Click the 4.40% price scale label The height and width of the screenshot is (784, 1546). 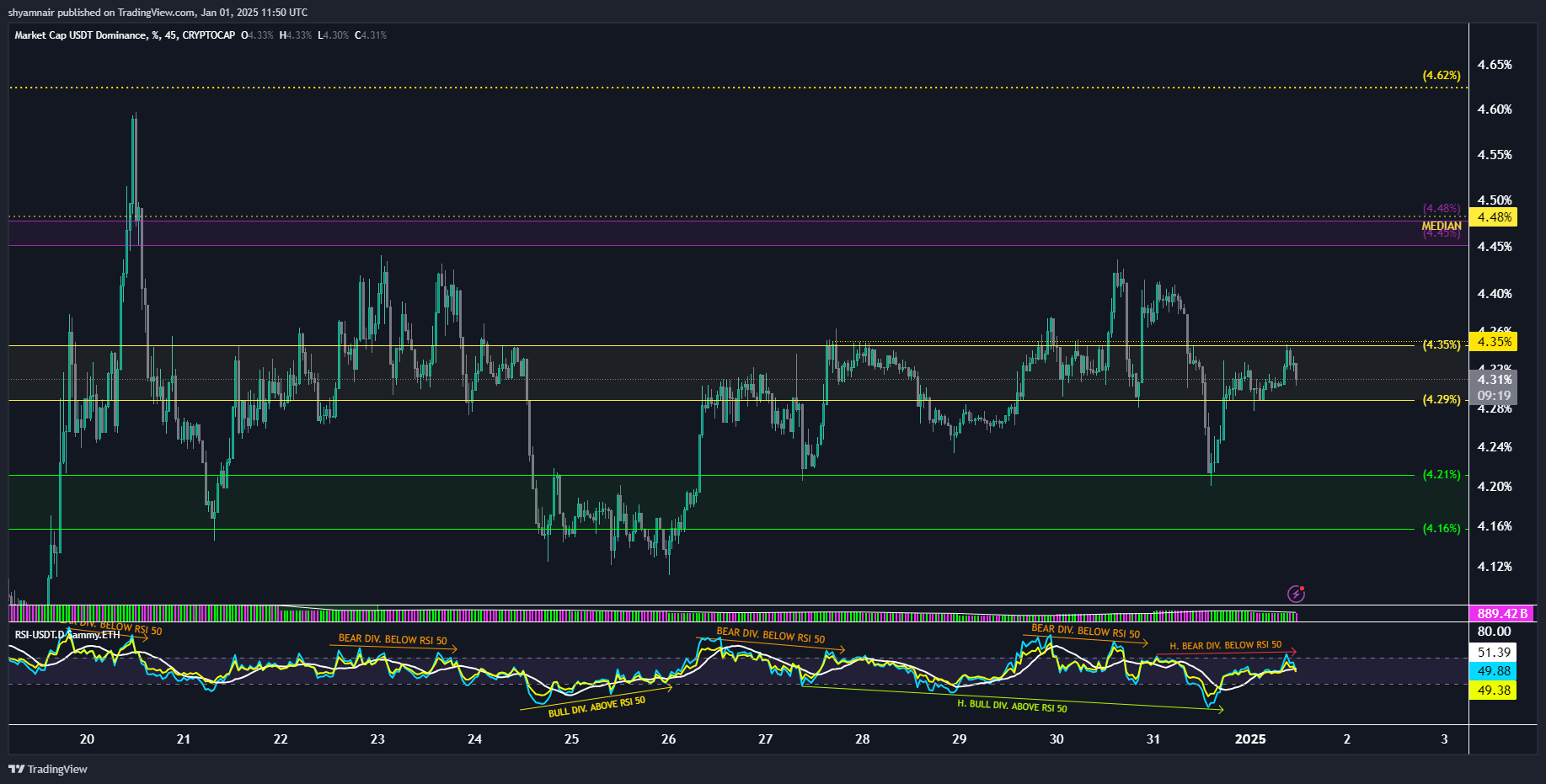[1495, 294]
